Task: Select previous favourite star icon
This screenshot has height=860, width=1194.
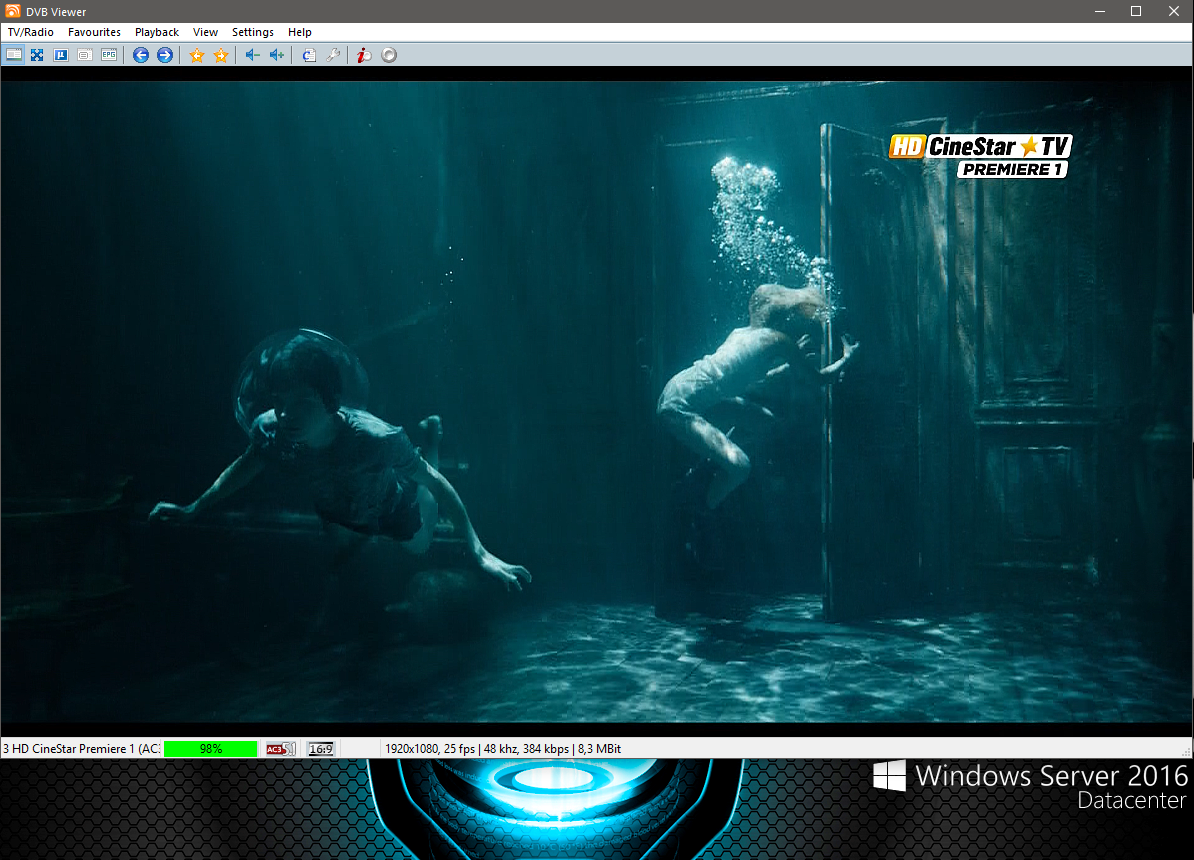Action: point(196,55)
